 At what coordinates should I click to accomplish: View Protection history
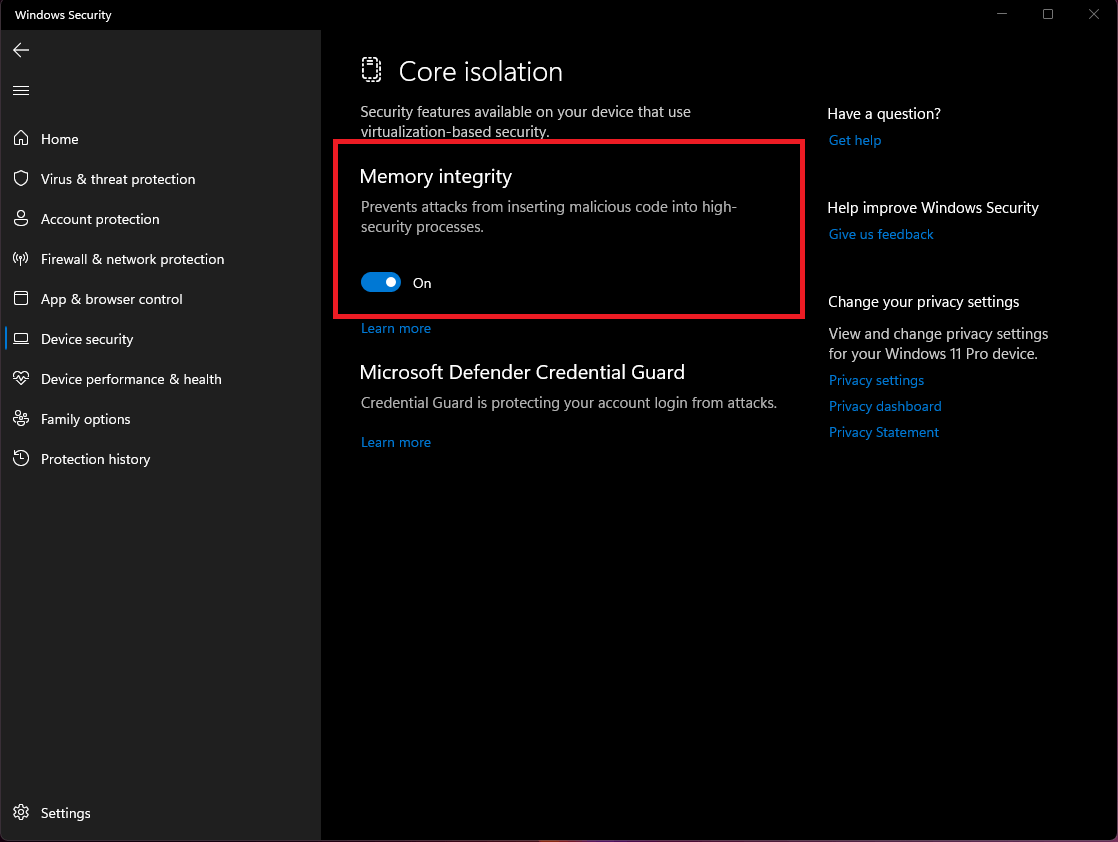coord(95,459)
